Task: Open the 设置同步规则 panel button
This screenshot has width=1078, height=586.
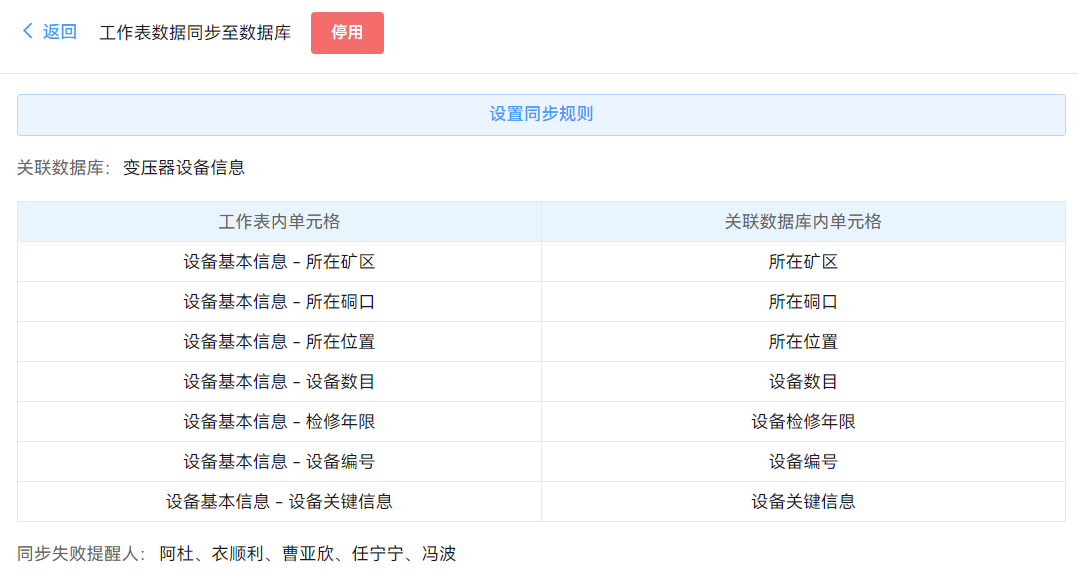Action: [x=541, y=114]
